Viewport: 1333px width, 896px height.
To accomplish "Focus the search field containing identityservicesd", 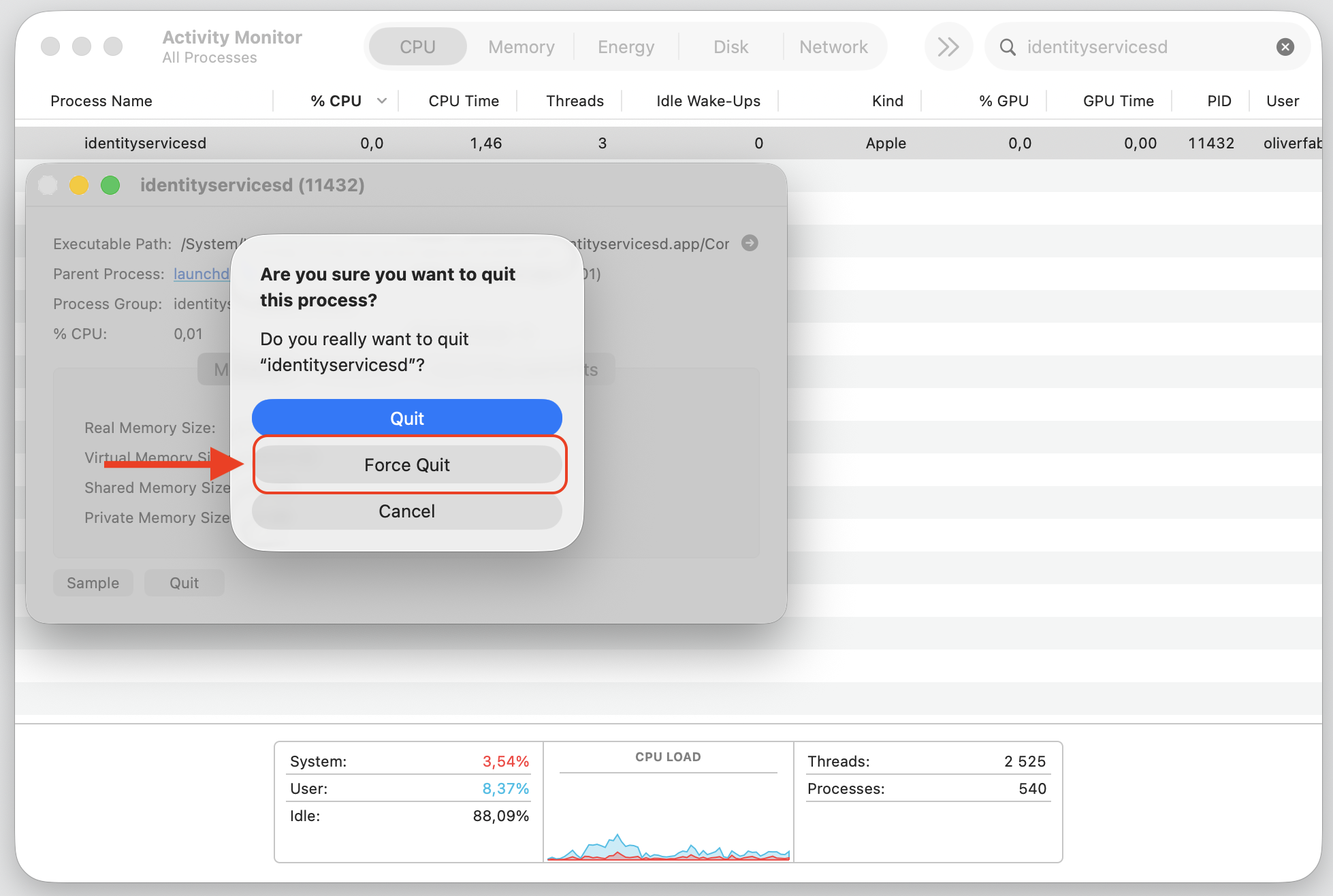I will pos(1147,47).
